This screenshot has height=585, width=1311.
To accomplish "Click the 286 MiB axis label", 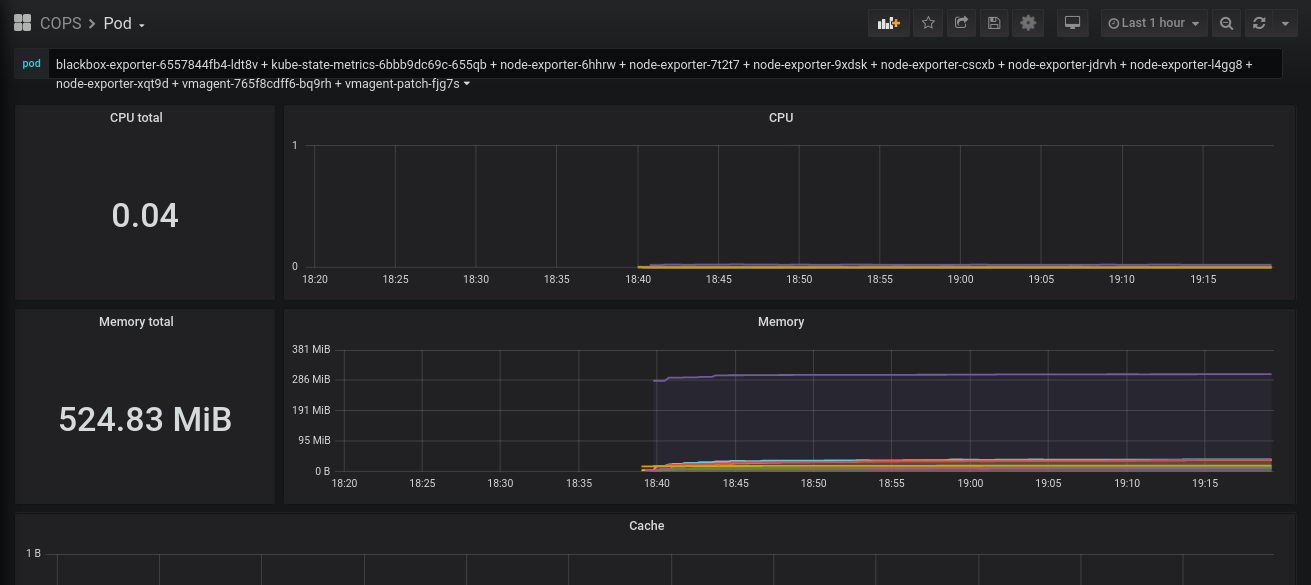I will 311,380.
